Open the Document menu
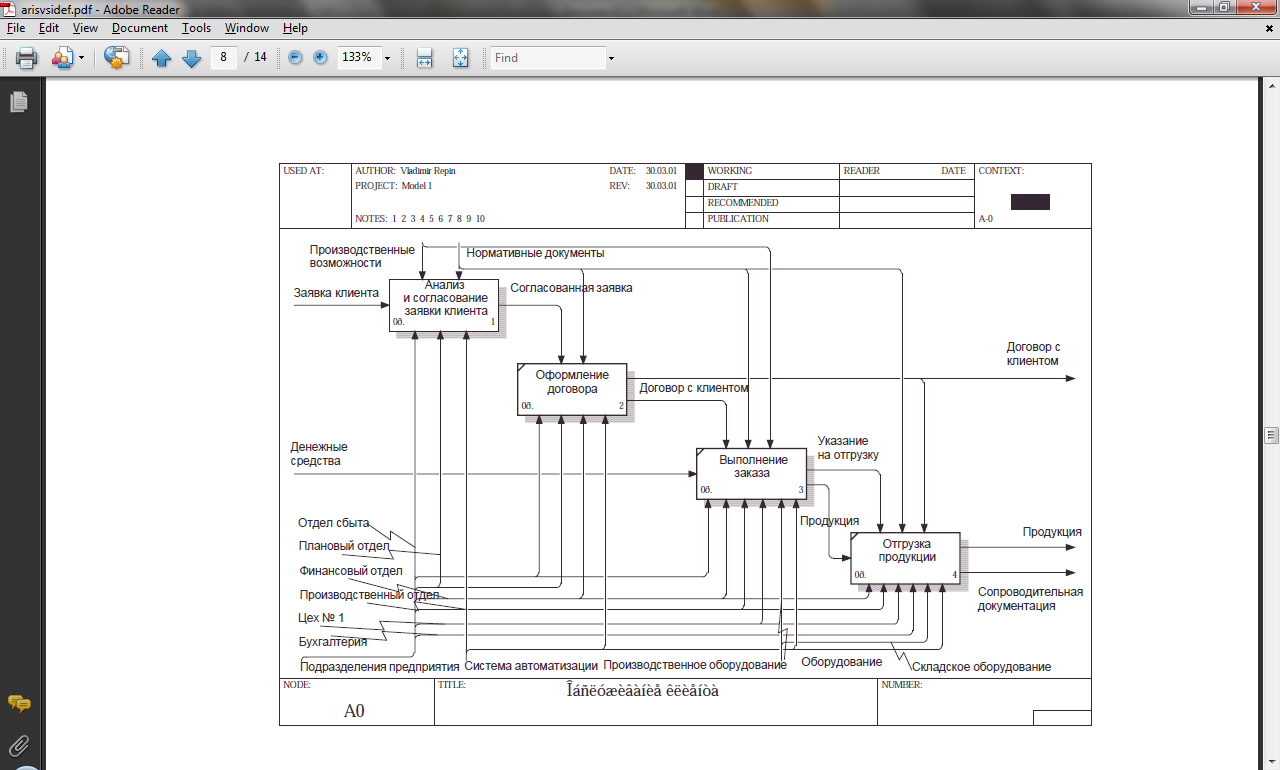The width and height of the screenshot is (1280, 770). tap(140, 28)
